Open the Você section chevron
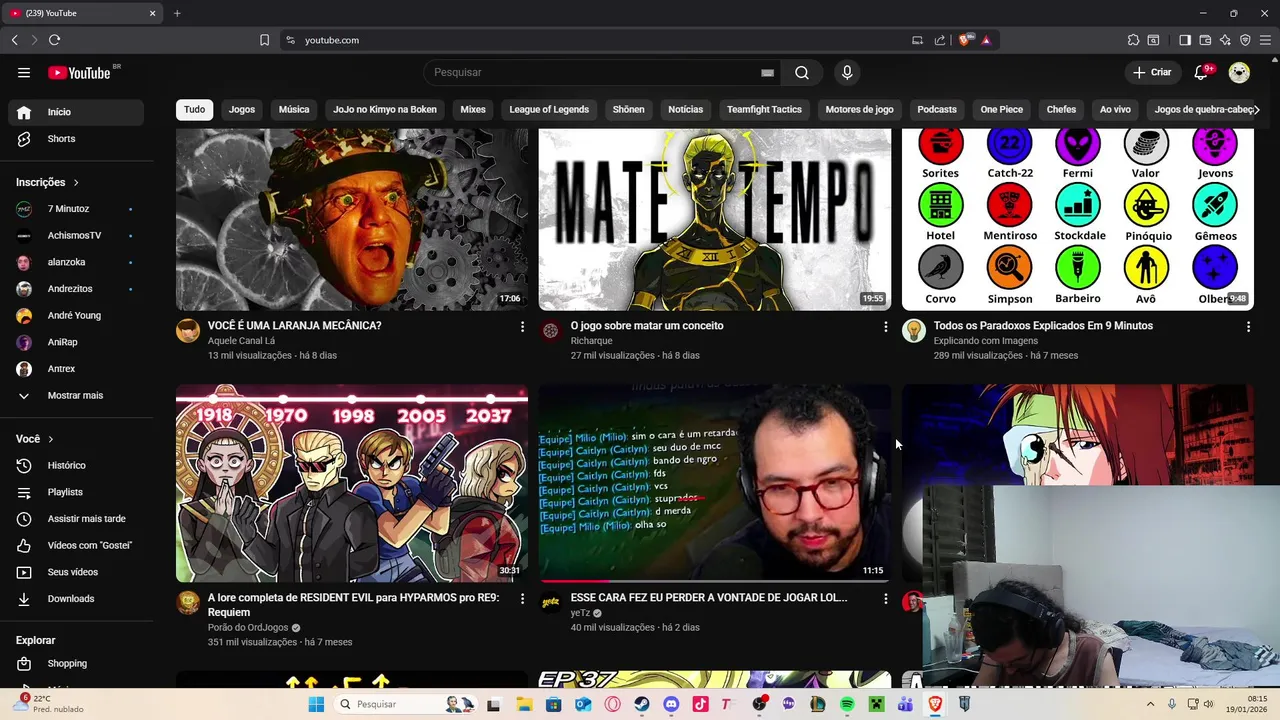 (51, 439)
